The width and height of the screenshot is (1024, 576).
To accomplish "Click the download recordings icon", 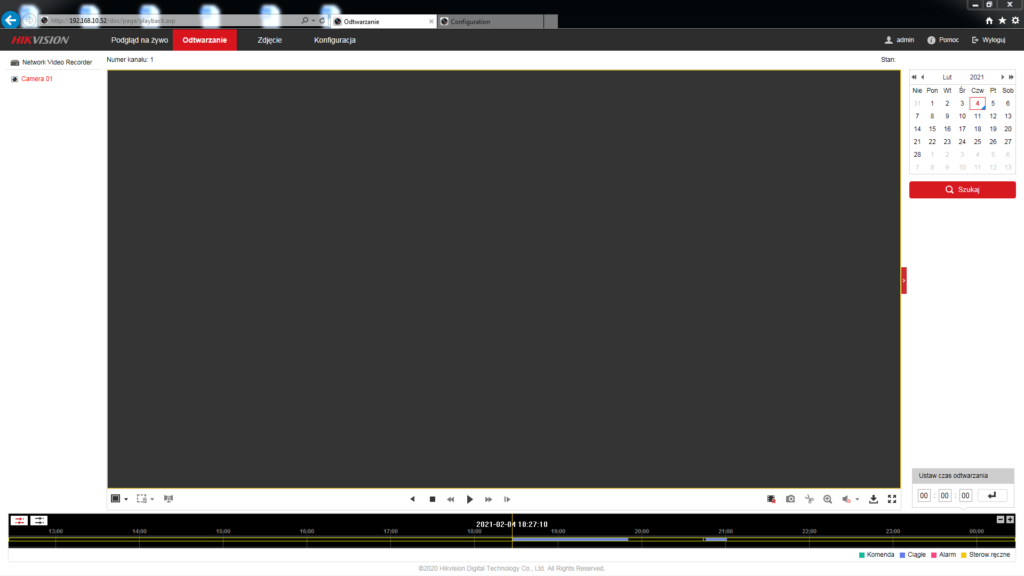I will pyautogui.click(x=873, y=498).
